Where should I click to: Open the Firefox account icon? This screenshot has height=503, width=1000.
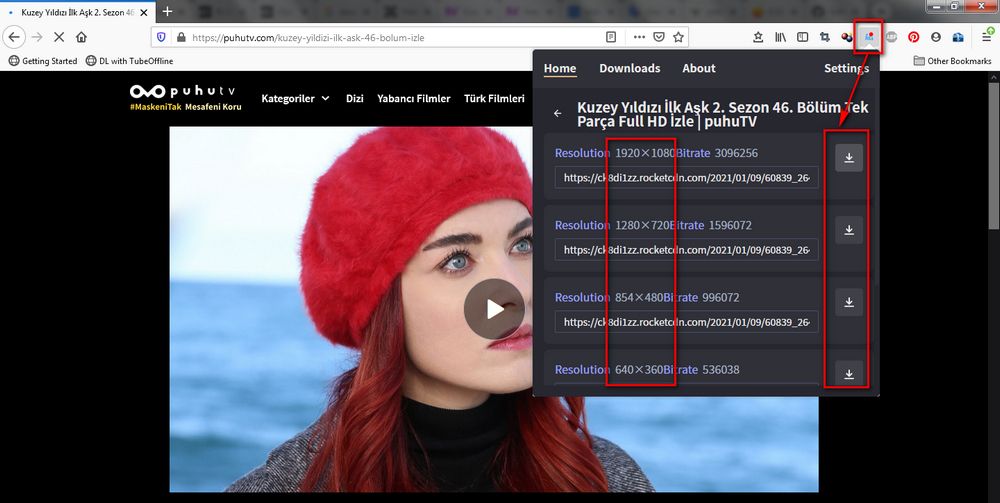pos(936,37)
